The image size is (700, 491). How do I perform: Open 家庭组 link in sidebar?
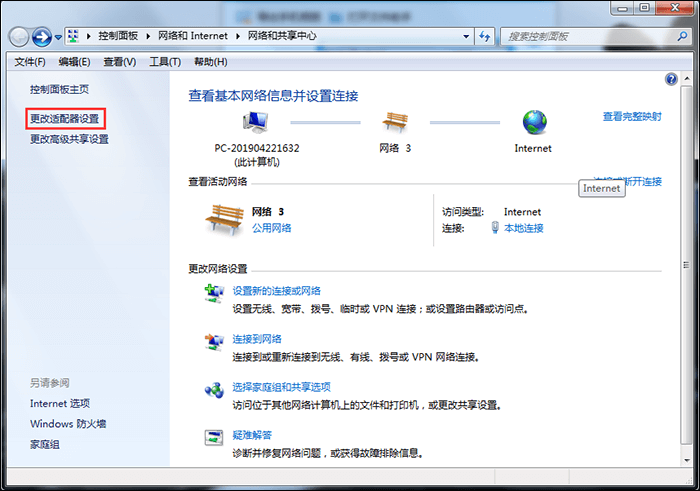[45, 445]
